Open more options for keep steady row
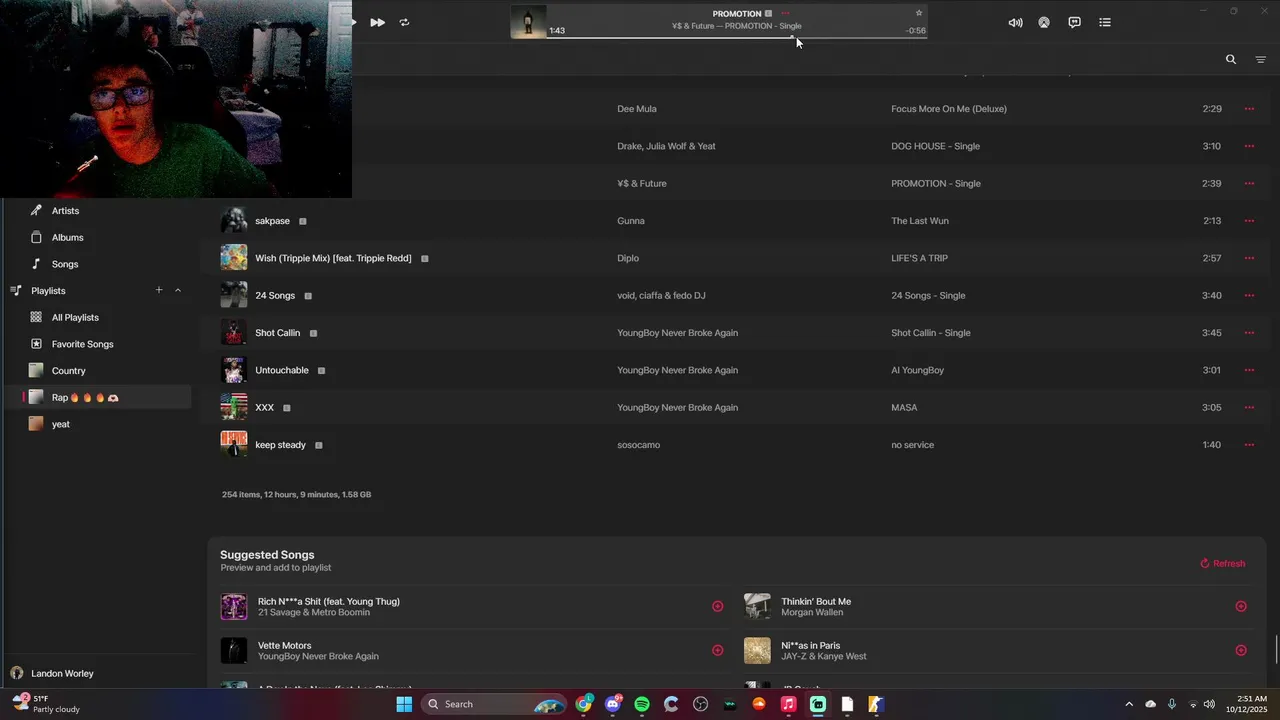This screenshot has height=720, width=1280. coord(1249,445)
